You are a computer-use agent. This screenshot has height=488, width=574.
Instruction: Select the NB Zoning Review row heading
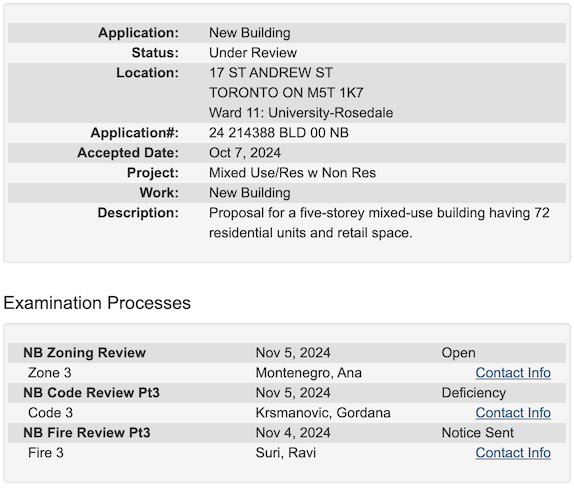pyautogui.click(x=85, y=353)
